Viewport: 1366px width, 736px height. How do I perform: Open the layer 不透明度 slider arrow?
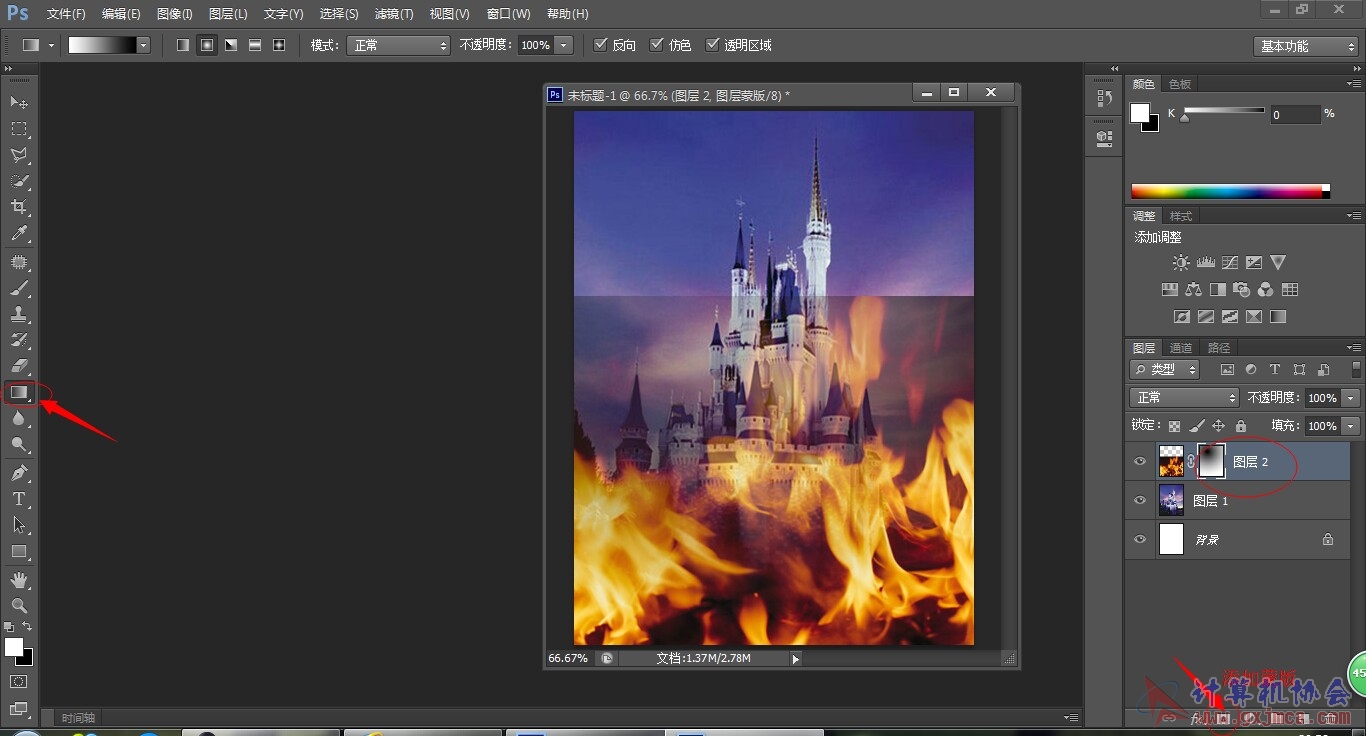(x=1351, y=398)
